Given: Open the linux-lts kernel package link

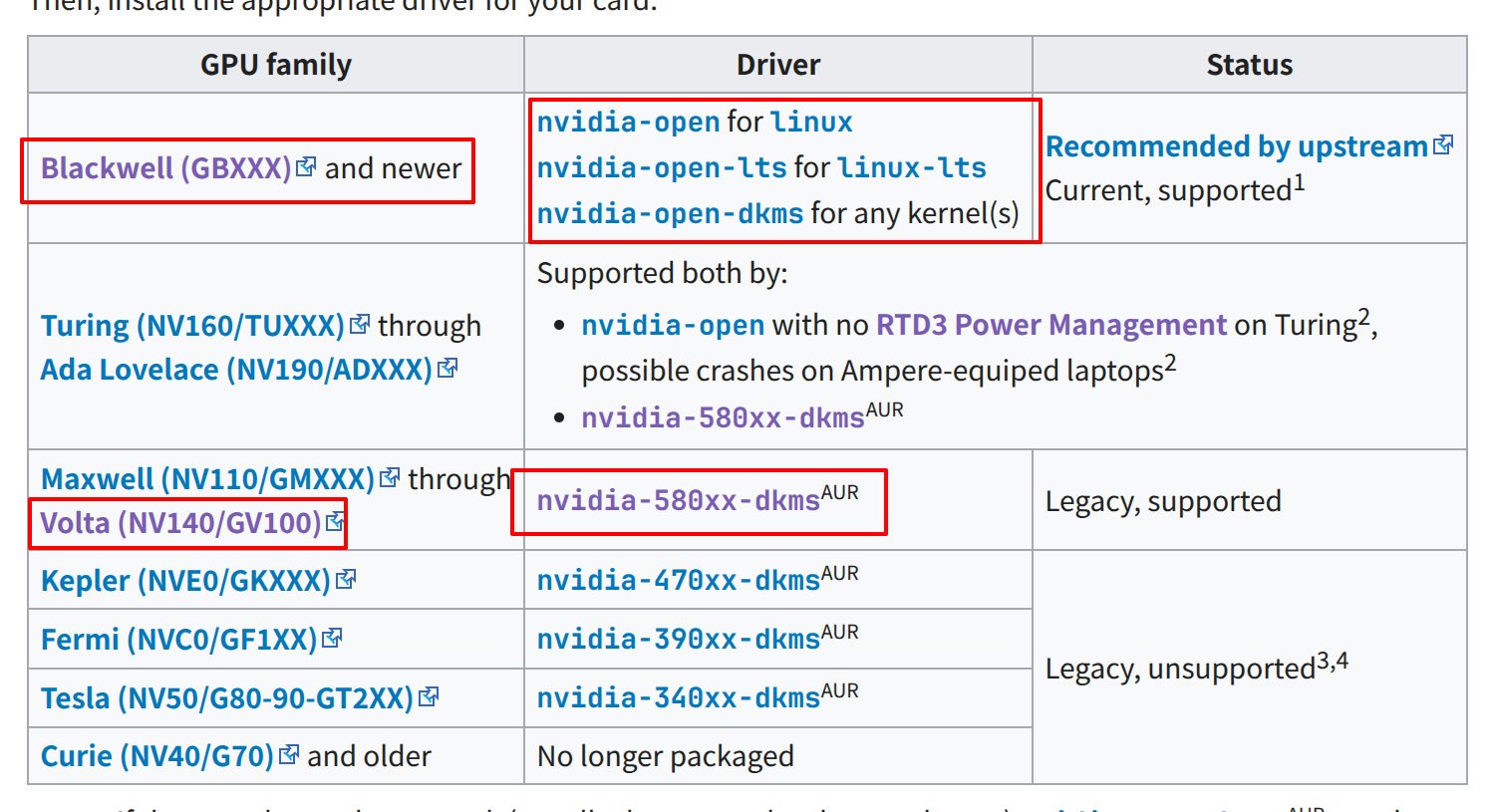Looking at the screenshot, I should [x=911, y=167].
